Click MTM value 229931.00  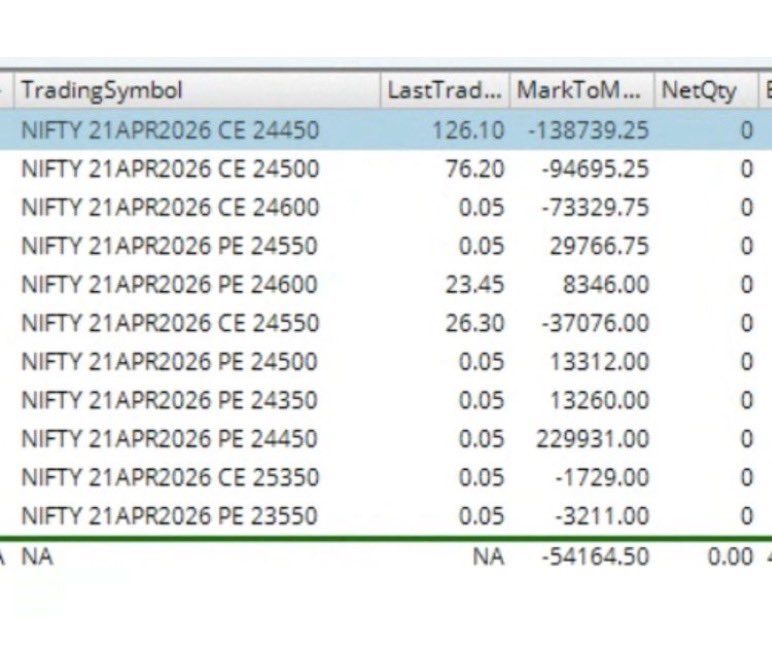click(x=593, y=439)
